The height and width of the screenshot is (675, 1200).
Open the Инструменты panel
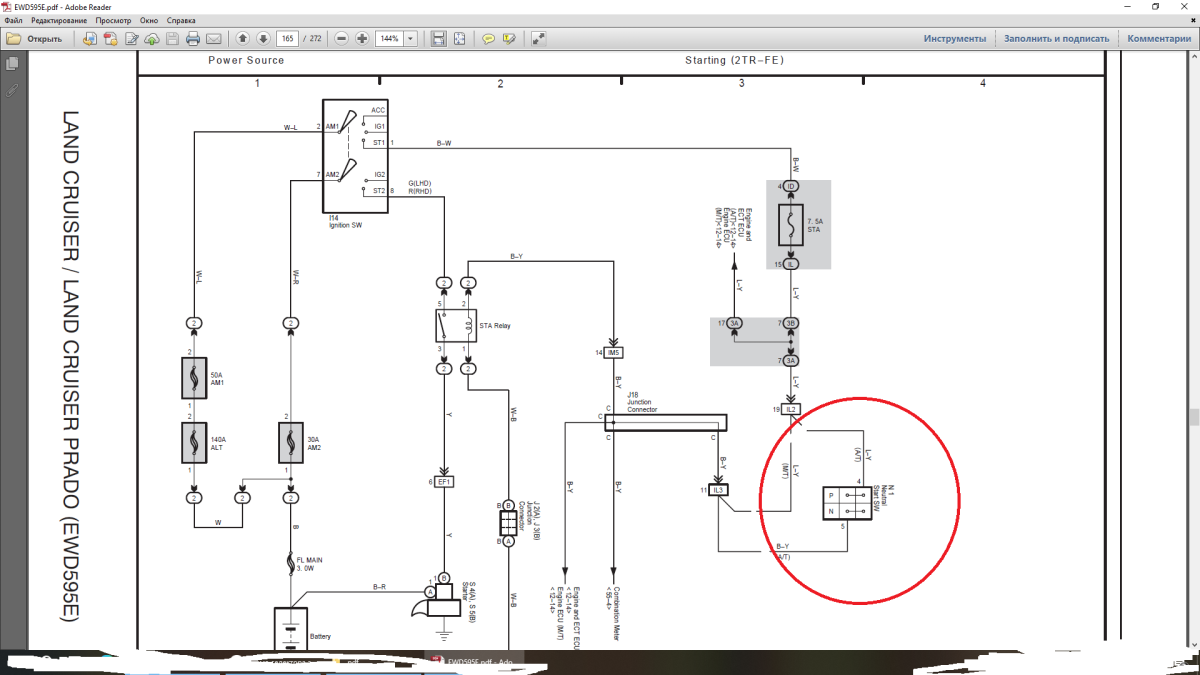[x=955, y=38]
